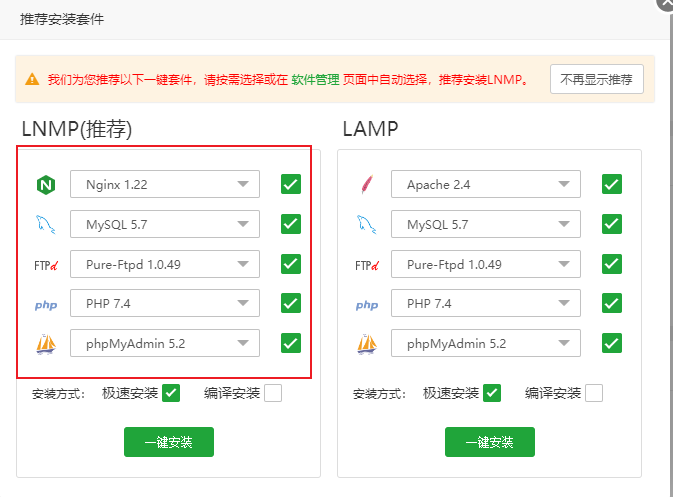Uncheck Pure-Ftpd 1.0.49 in LAMP
This screenshot has height=497, width=673.
[612, 264]
